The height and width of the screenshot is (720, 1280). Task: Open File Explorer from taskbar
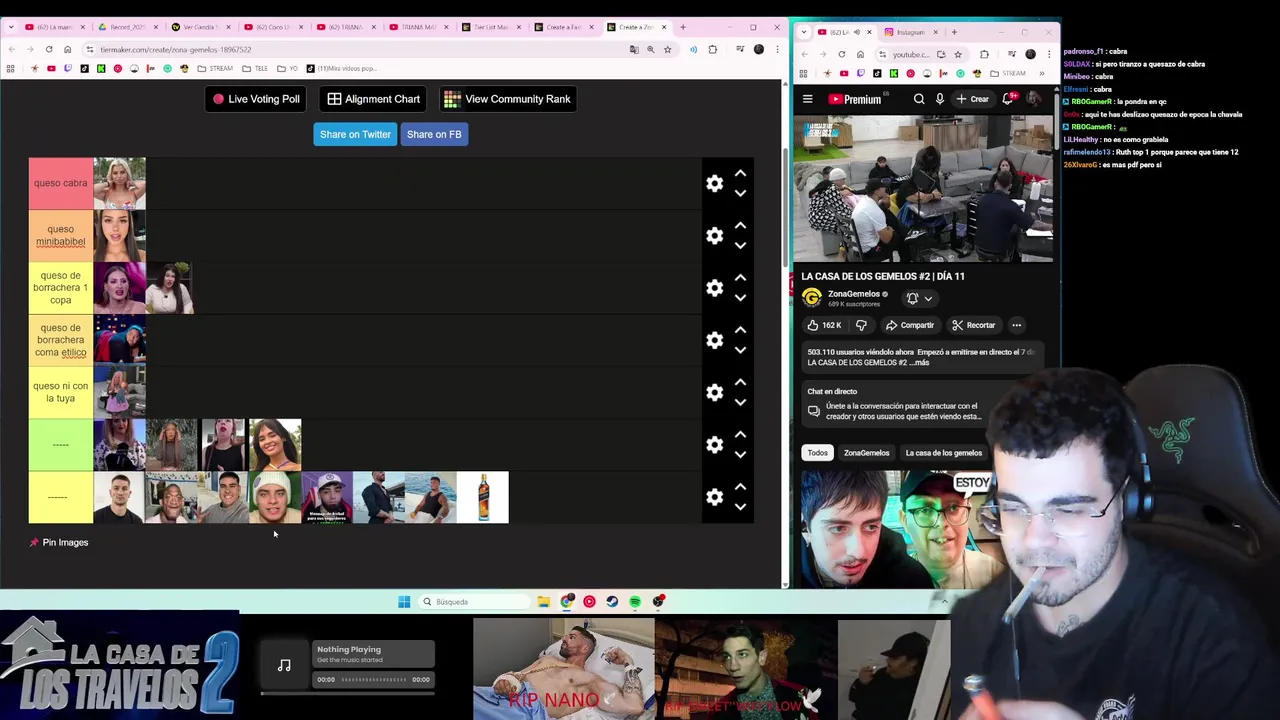pyautogui.click(x=543, y=602)
